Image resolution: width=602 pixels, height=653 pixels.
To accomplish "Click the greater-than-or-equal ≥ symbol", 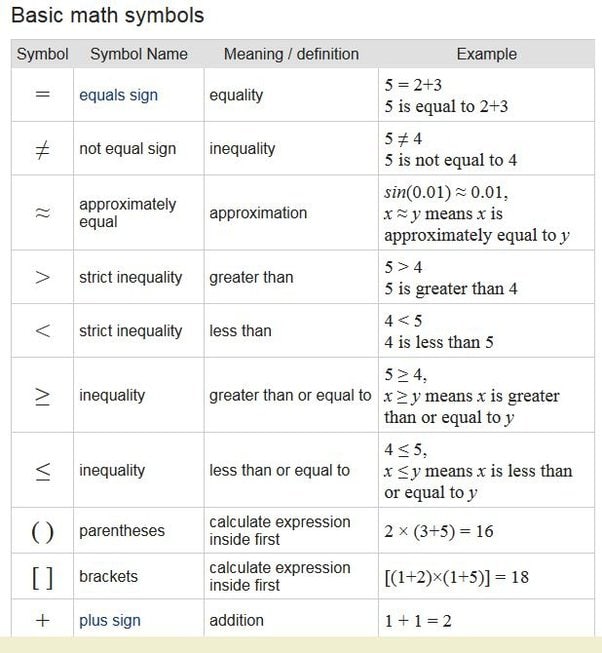I will point(42,396).
